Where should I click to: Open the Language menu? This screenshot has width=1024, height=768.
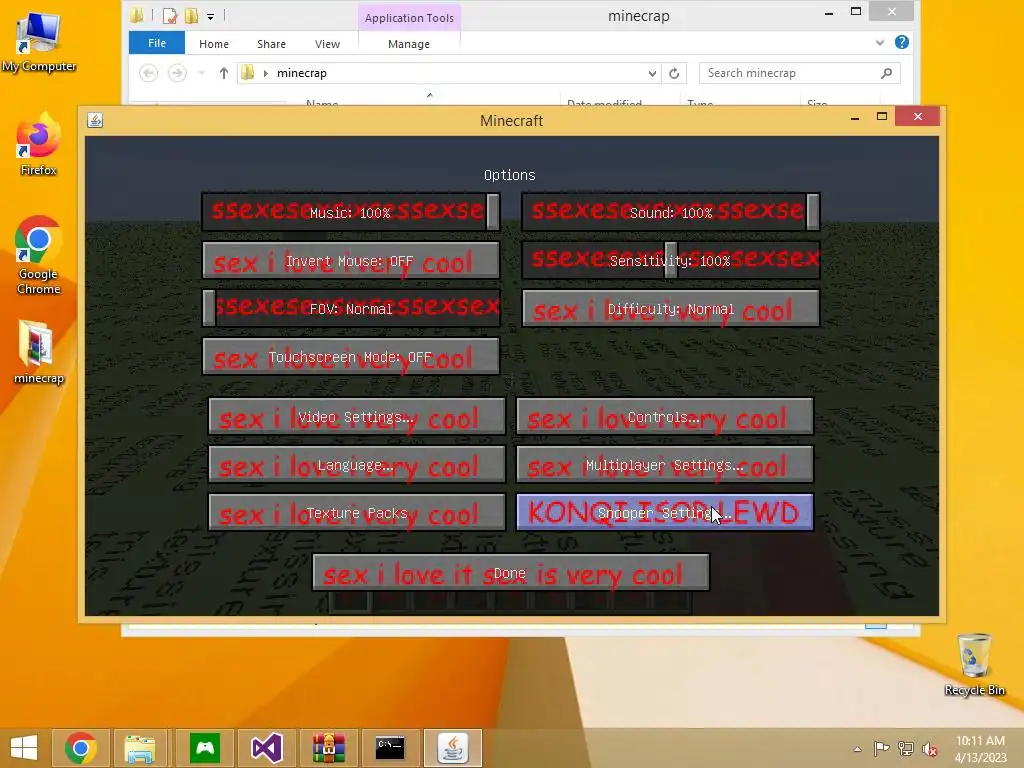(x=357, y=465)
